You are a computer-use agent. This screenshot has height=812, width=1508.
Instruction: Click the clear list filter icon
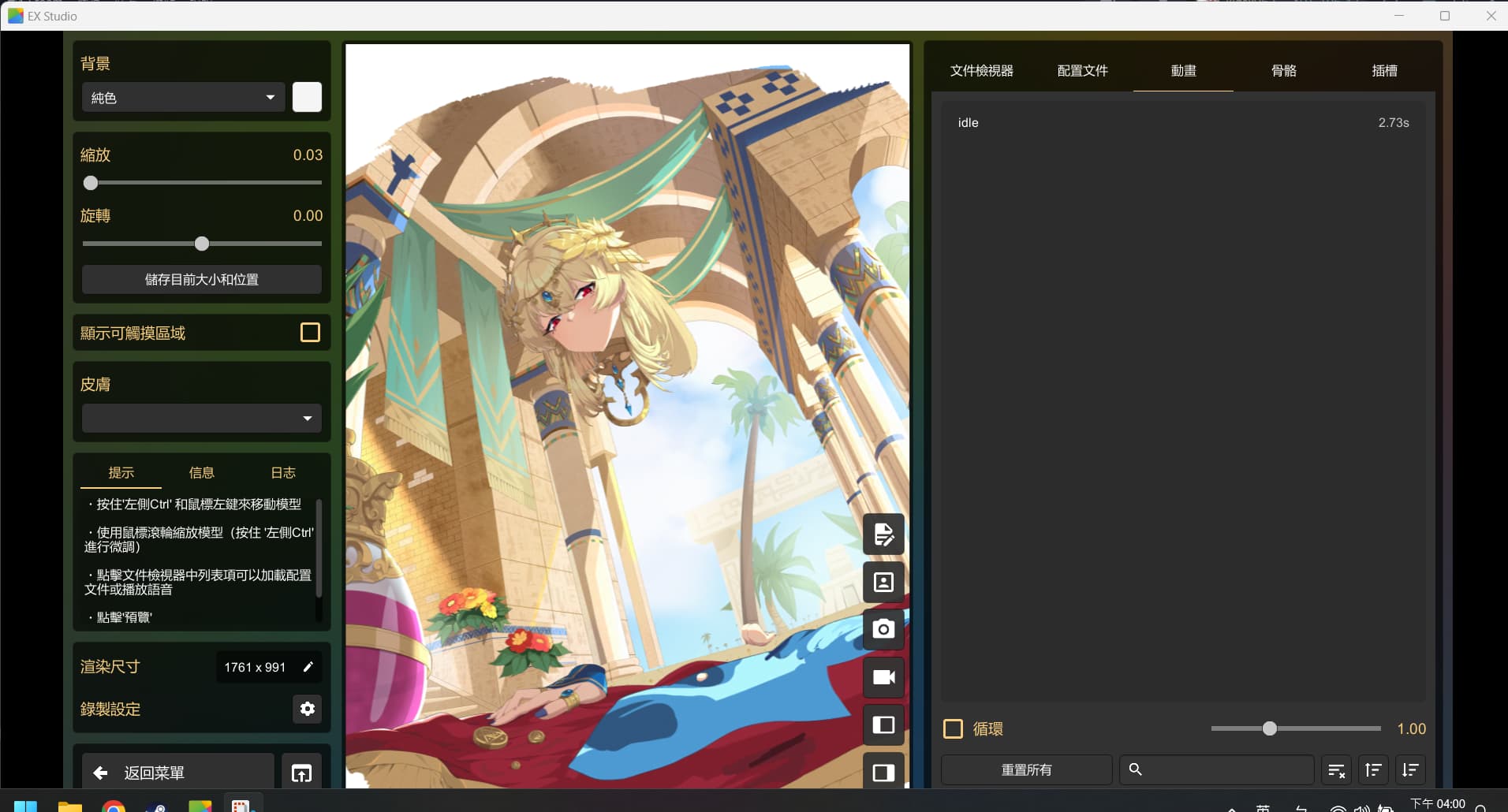pos(1336,770)
